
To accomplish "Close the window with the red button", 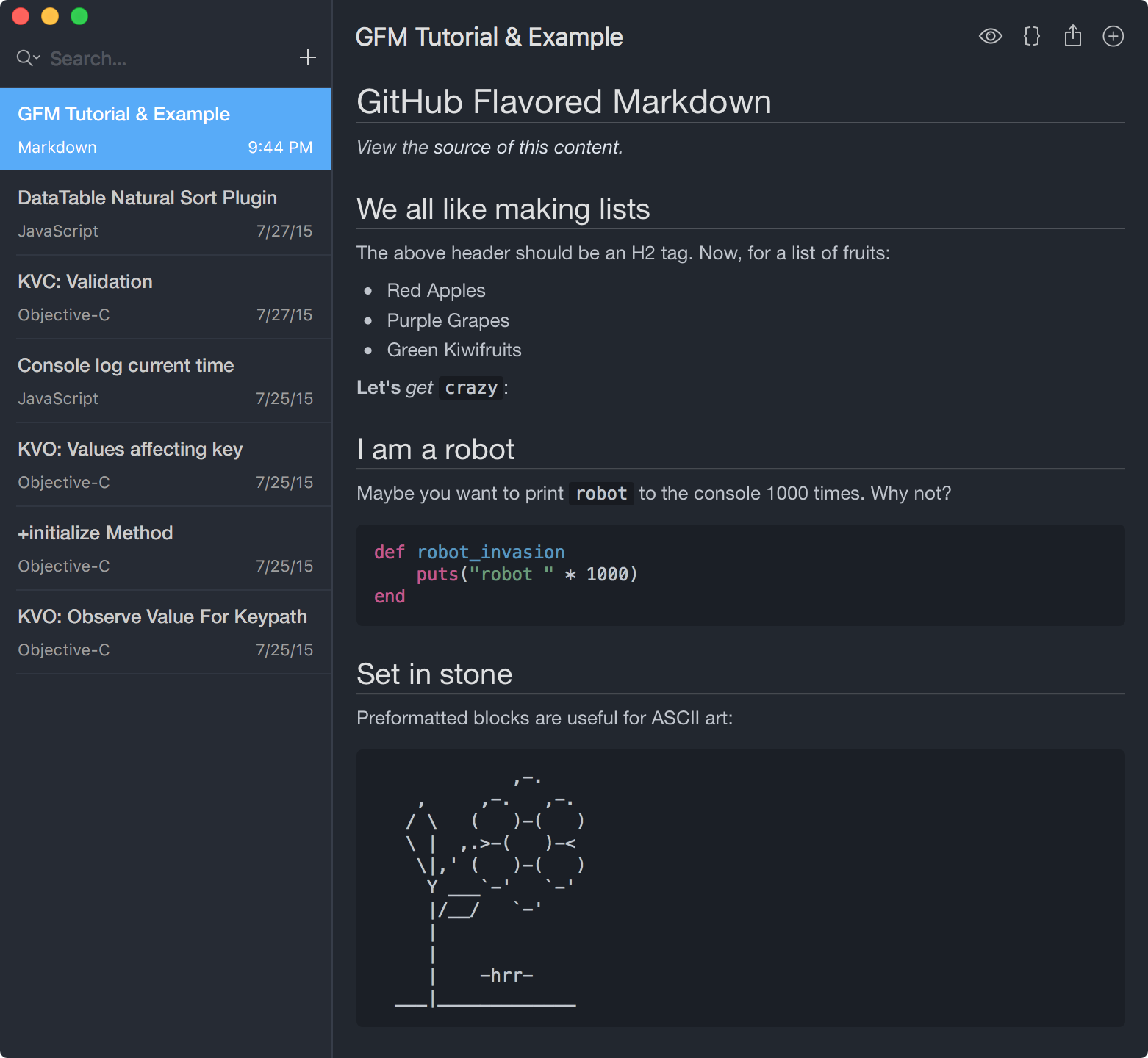I will pyautogui.click(x=21, y=16).
